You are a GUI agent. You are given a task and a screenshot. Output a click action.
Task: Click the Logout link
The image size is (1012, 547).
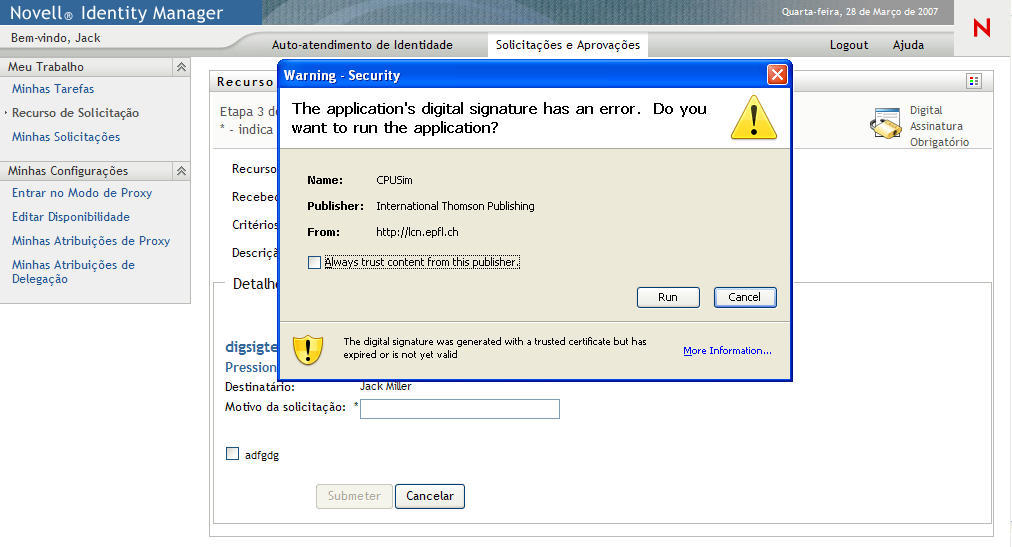(x=849, y=45)
